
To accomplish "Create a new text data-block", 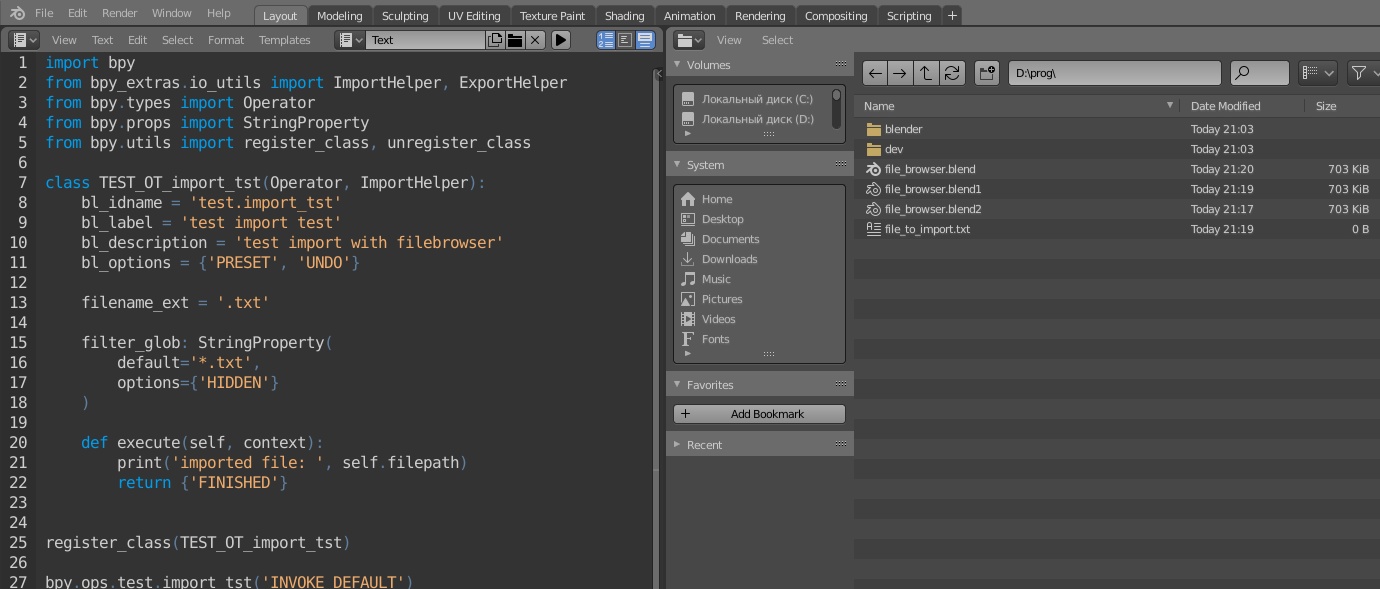I will pyautogui.click(x=495, y=40).
